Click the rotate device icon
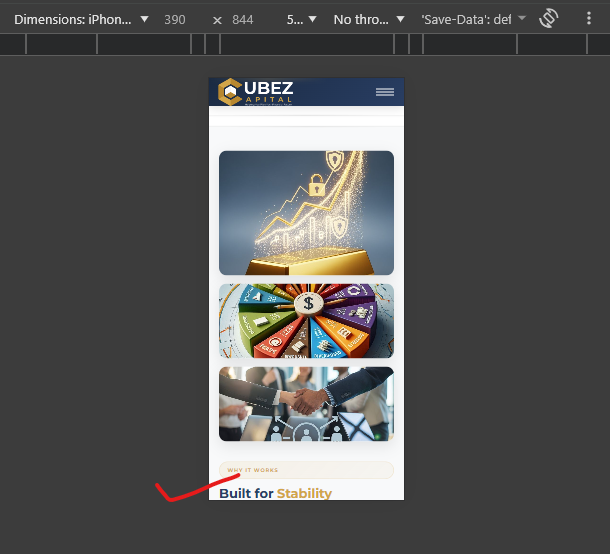 coord(549,18)
